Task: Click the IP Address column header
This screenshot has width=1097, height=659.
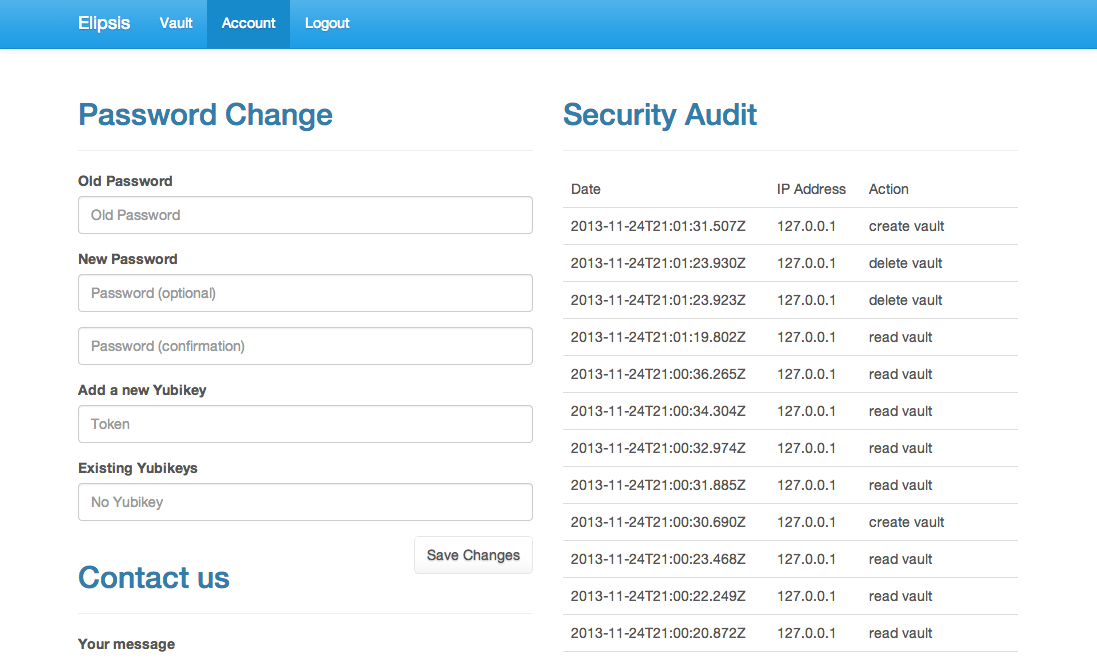Action: tap(811, 189)
